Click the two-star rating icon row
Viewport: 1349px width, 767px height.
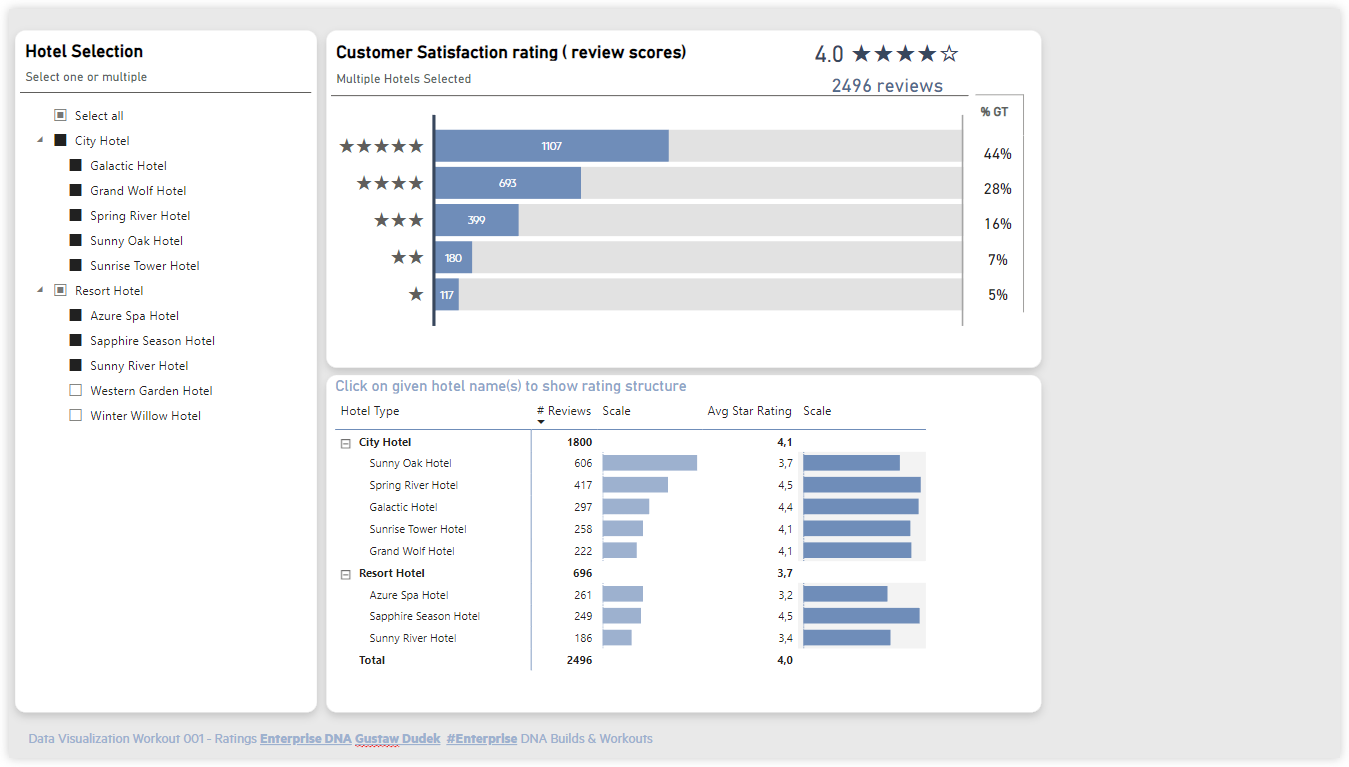(407, 257)
